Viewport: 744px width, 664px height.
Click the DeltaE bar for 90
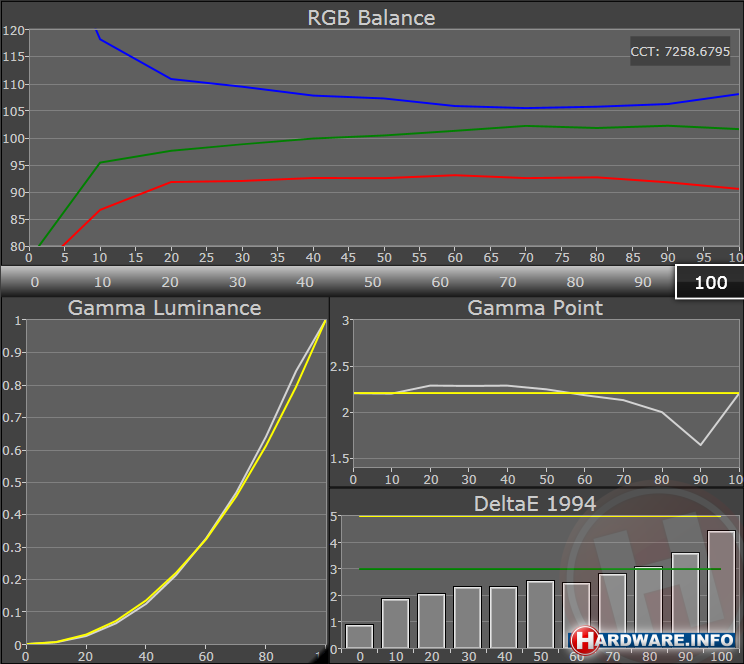(686, 600)
